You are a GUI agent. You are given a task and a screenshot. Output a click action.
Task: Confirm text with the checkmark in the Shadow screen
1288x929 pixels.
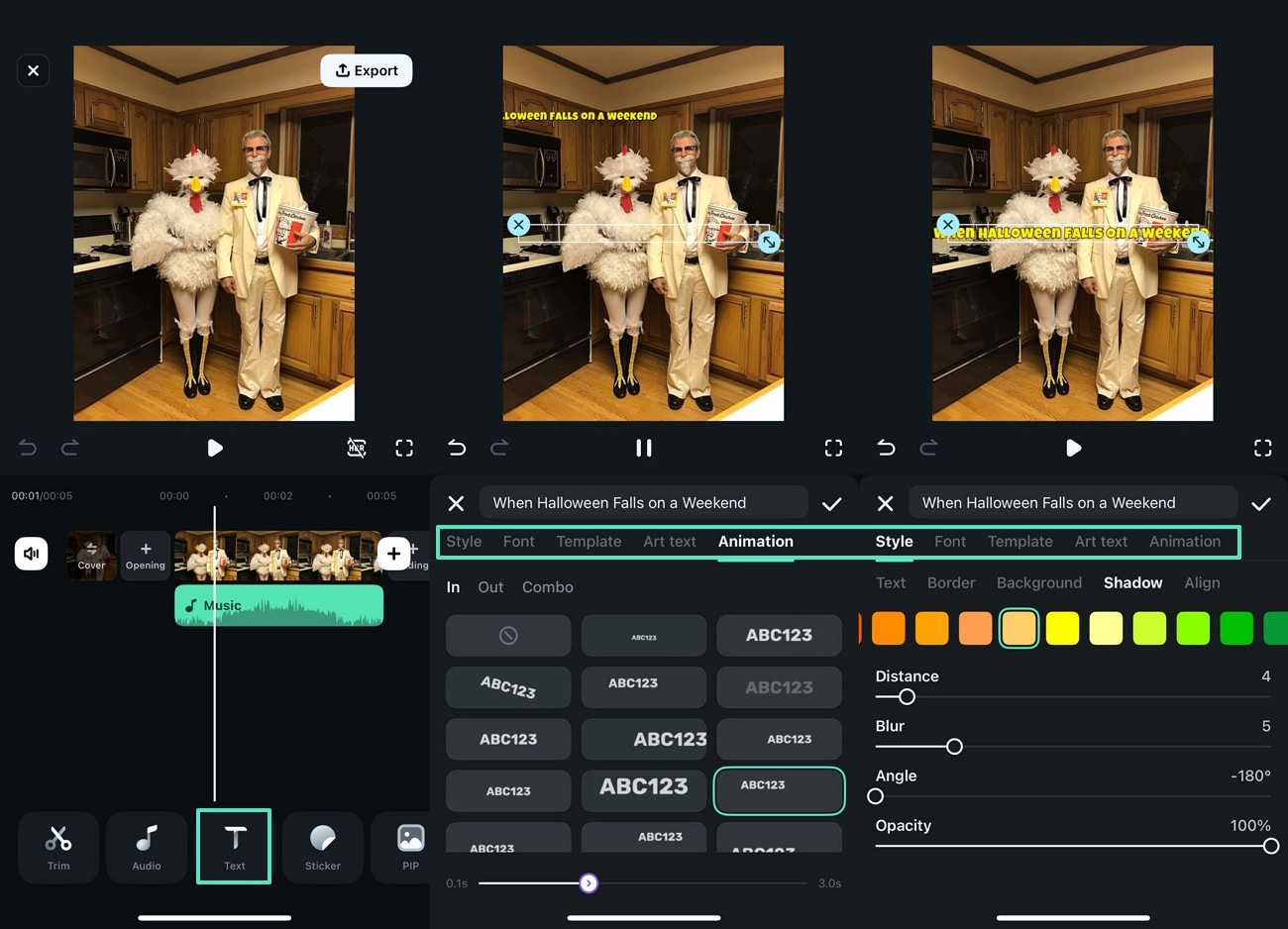pyautogui.click(x=1261, y=503)
